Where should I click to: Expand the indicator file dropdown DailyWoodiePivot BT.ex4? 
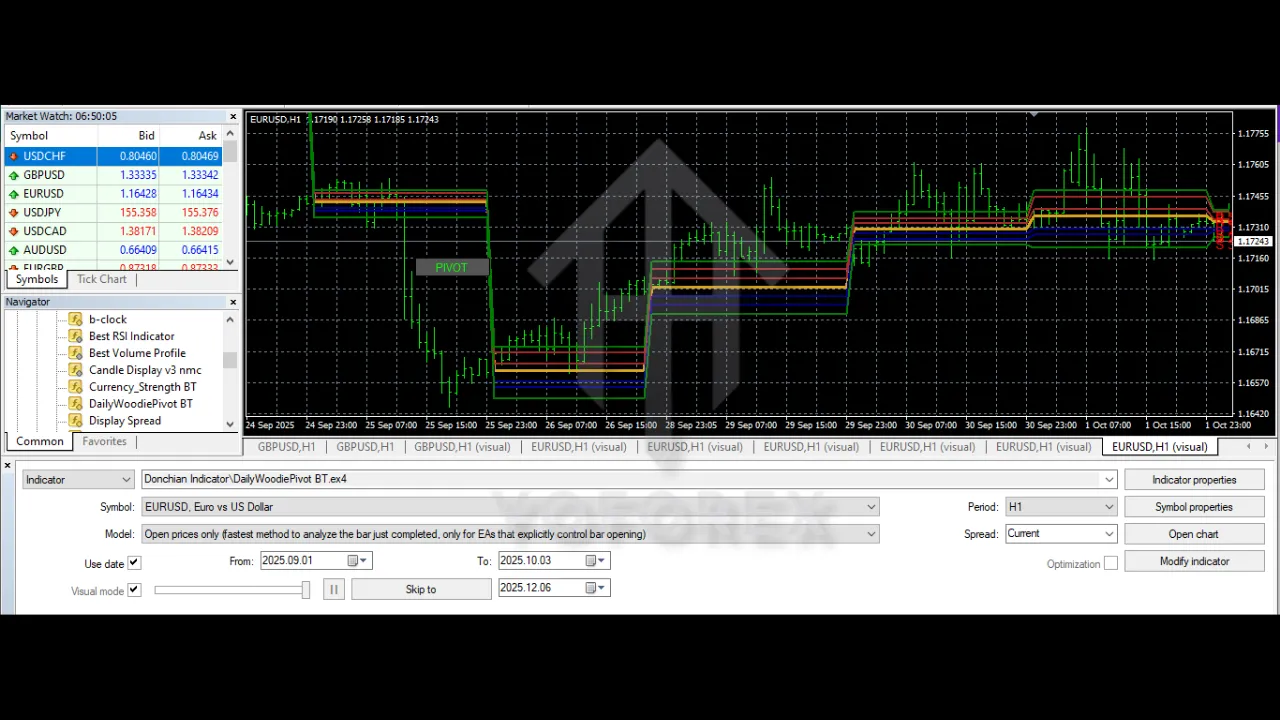coord(1108,480)
